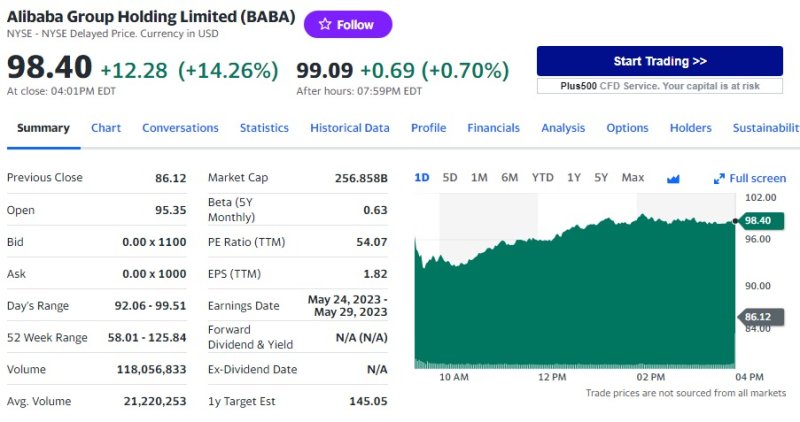
Task: Select YTD chart range
Action: tap(542, 178)
